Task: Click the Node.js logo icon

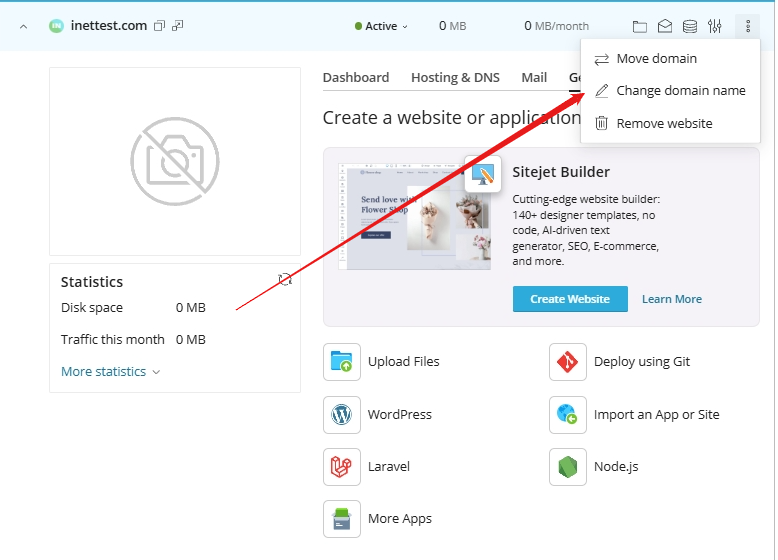Action: coord(568,467)
